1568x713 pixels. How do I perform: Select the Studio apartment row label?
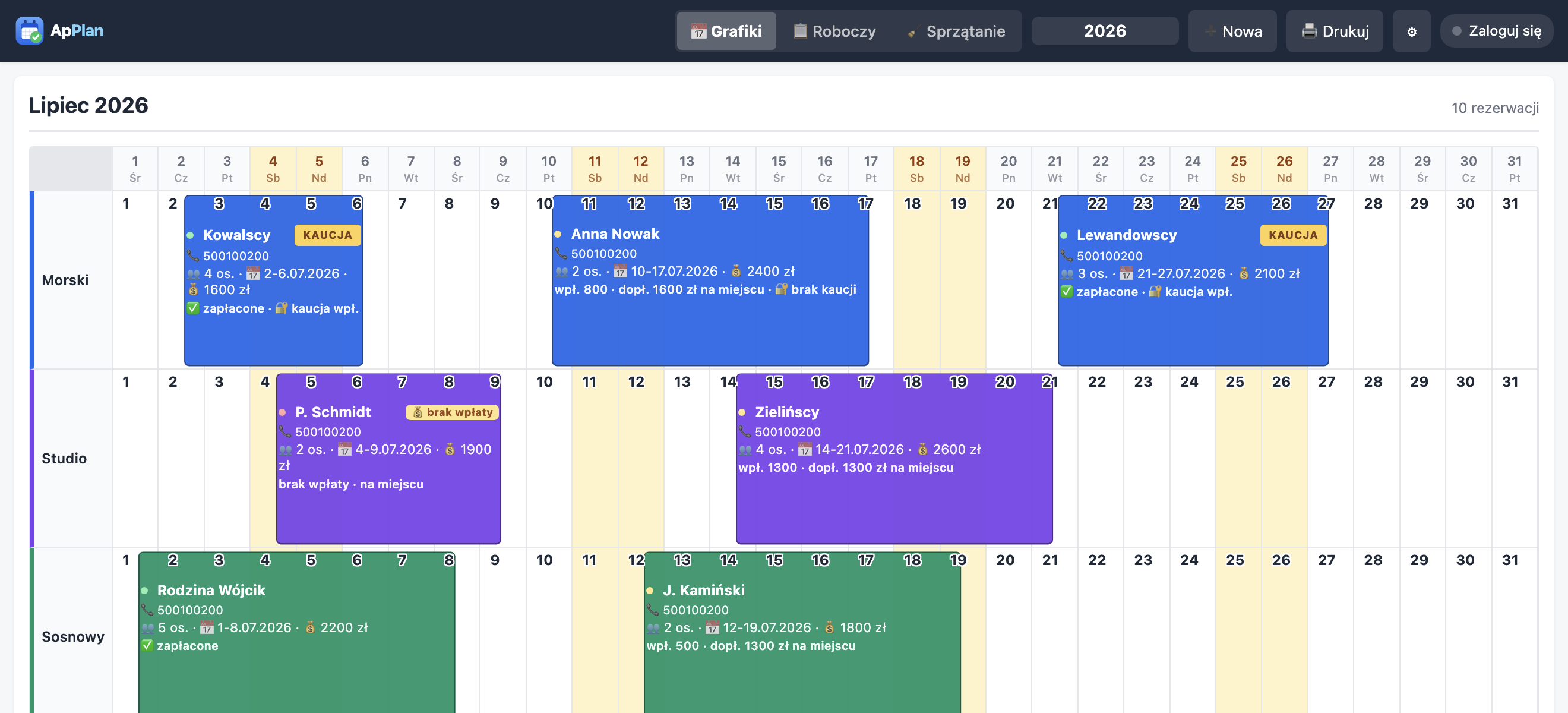tap(64, 459)
